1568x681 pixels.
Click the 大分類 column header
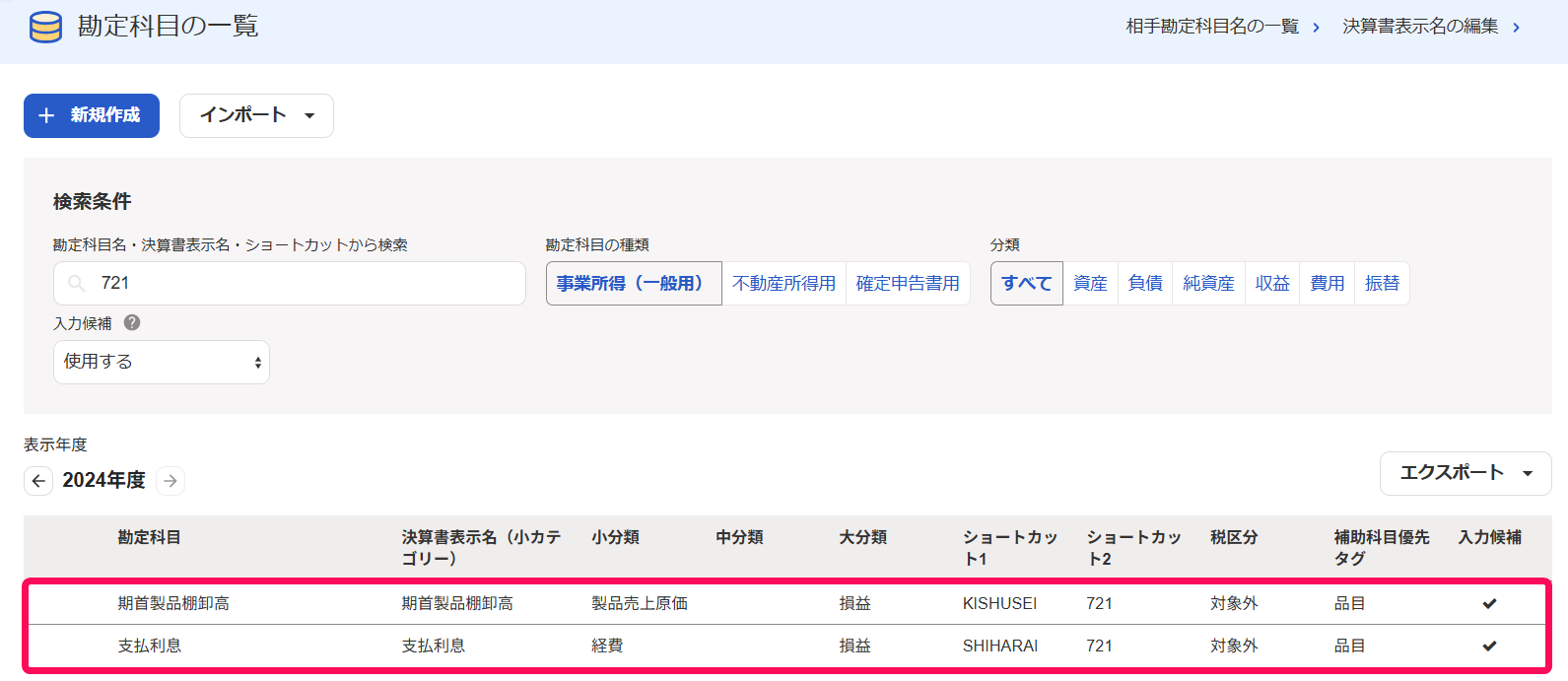coord(863,537)
